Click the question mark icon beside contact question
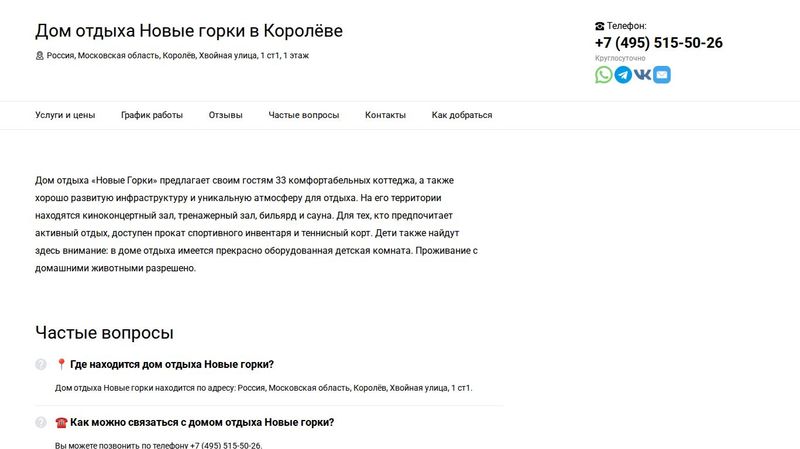 (41, 422)
